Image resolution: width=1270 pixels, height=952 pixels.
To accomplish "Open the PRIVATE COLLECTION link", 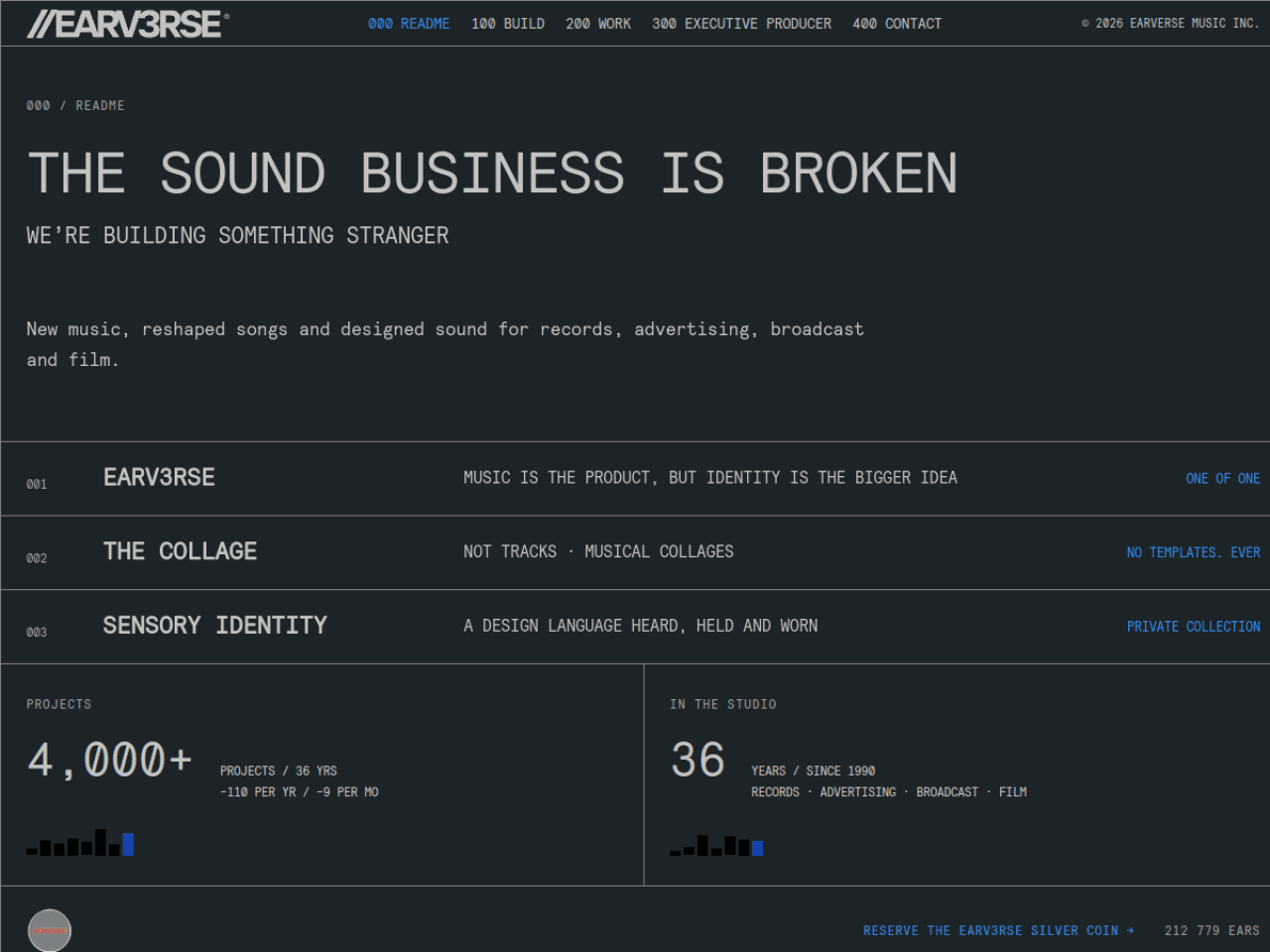I will [1194, 627].
